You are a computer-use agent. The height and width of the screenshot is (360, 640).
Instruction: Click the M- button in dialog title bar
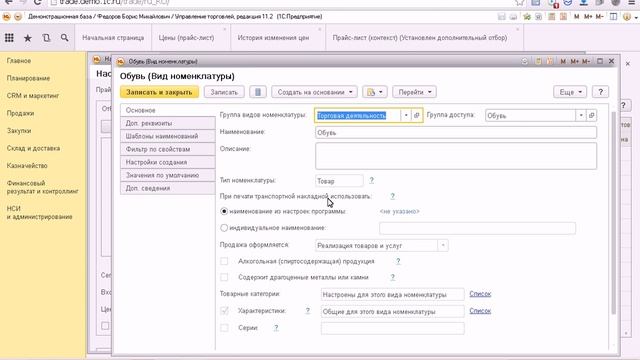[x=586, y=61]
